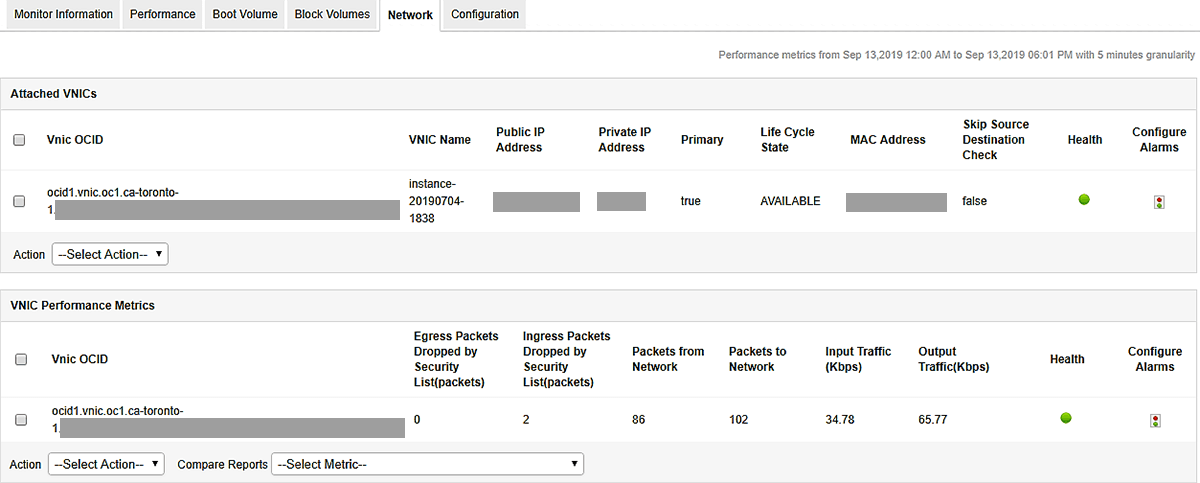Viewport: 1200px width, 483px height.
Task: Click Vnic OCID link in Performance Metrics
Action: pos(117,411)
